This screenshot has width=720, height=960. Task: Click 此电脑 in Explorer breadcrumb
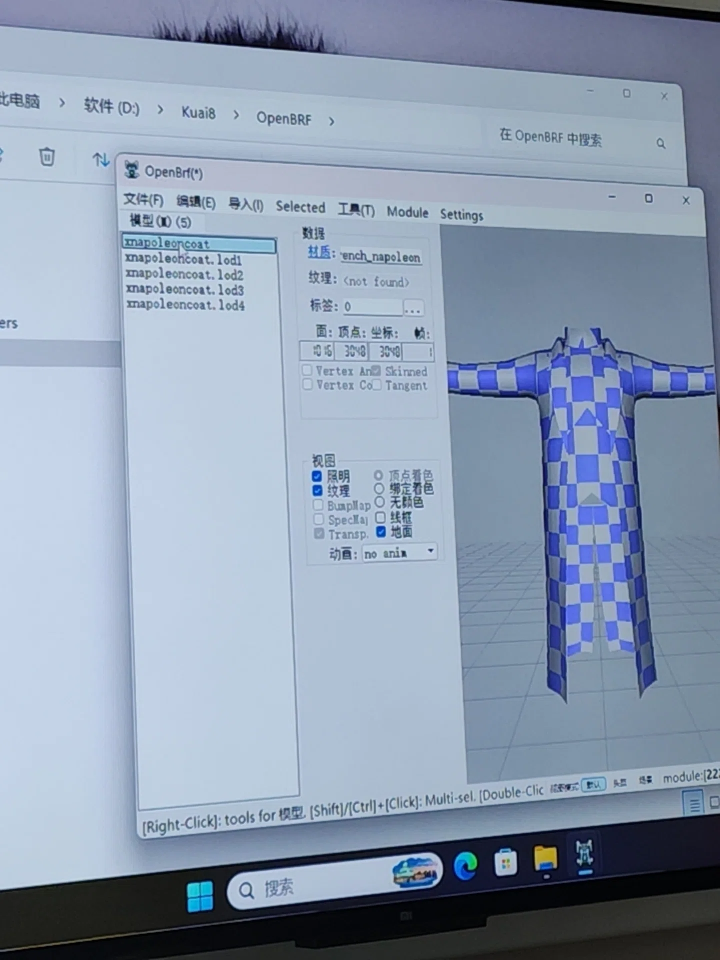point(20,100)
